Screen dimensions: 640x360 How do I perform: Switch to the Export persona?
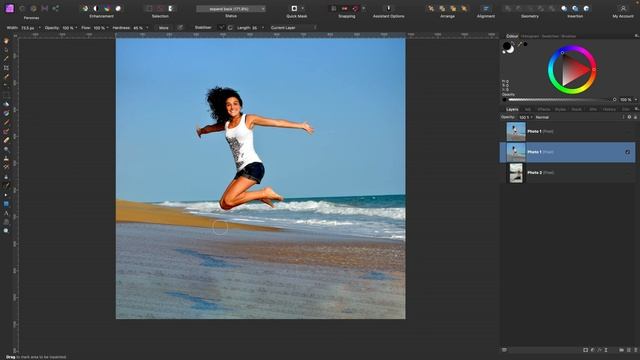click(x=56, y=8)
